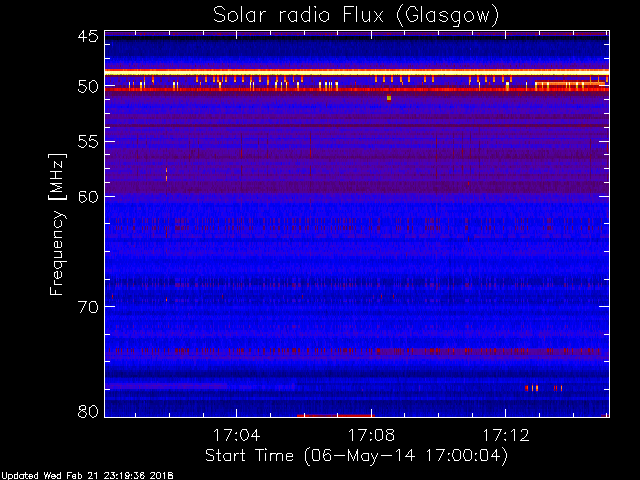Select the 17:04 time label
The image size is (640, 480).
pos(236,435)
